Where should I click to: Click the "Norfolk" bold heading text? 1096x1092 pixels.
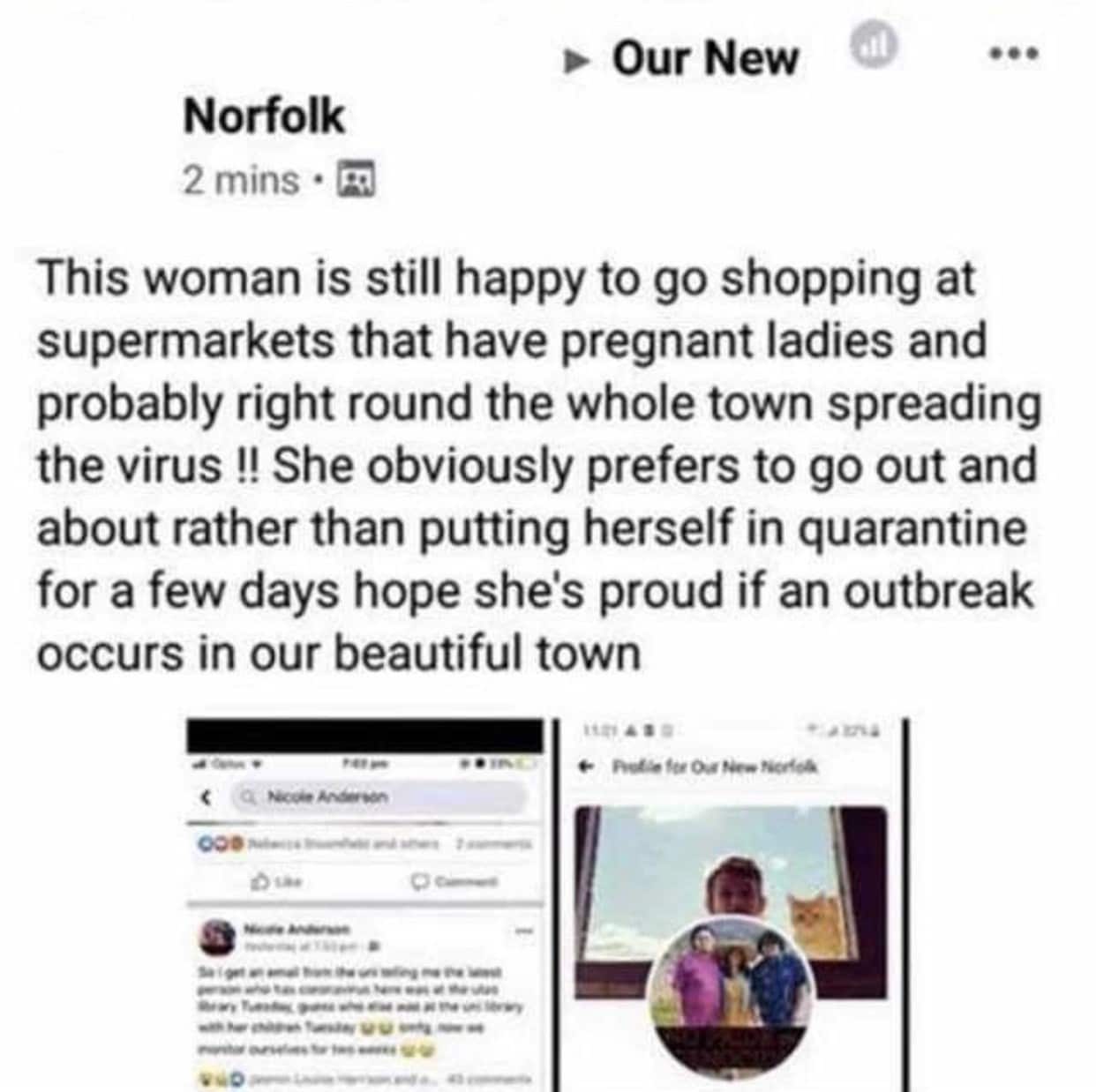[263, 116]
